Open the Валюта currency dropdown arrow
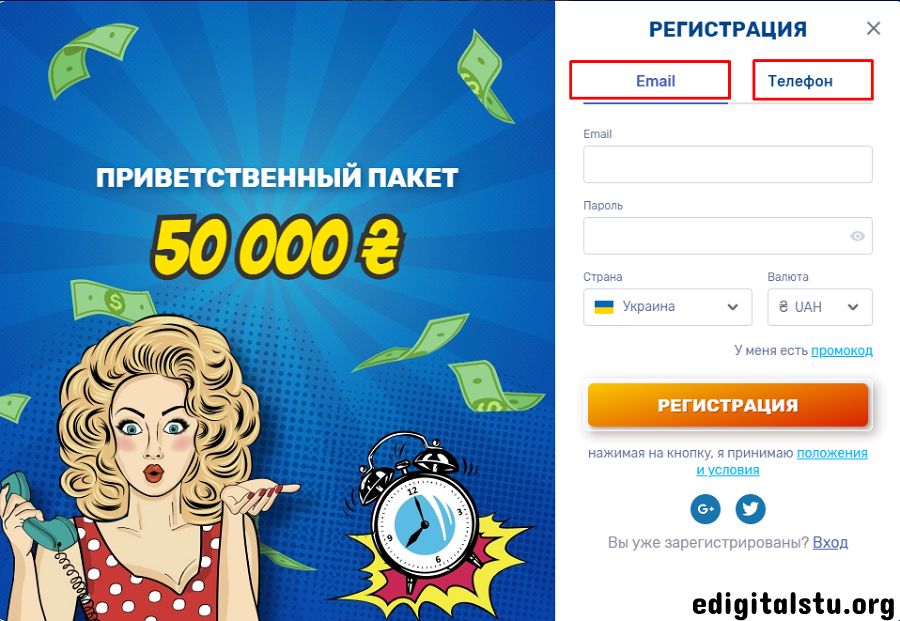Screen dimensions: 900x621 pyautogui.click(x=853, y=307)
